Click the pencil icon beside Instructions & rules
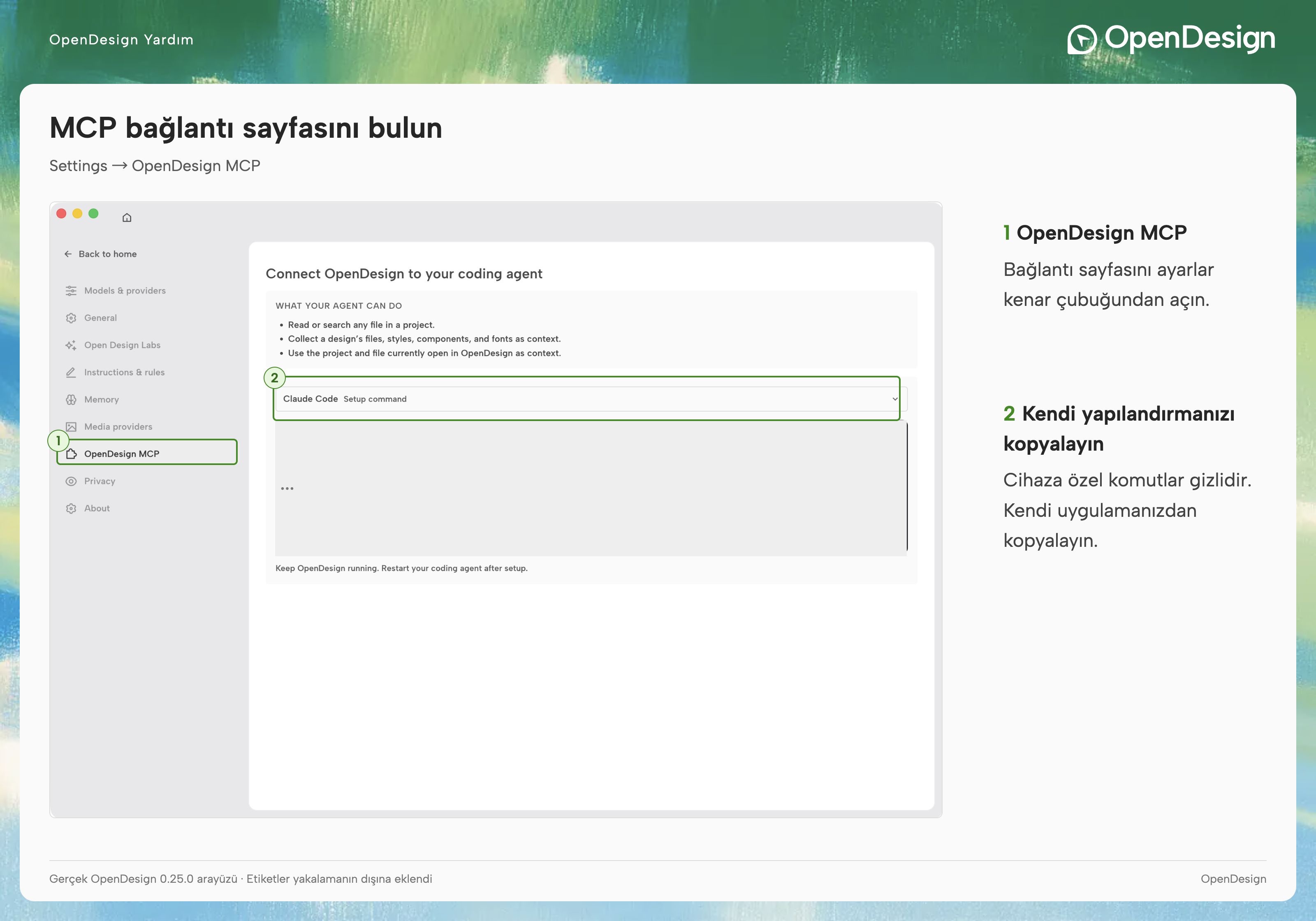1316x921 pixels. coord(71,373)
